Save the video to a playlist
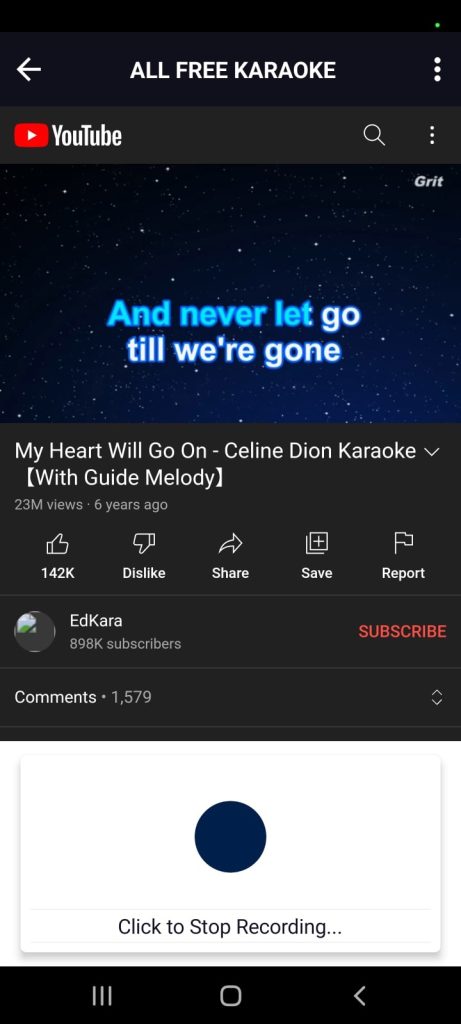461x1024 pixels. (x=317, y=543)
